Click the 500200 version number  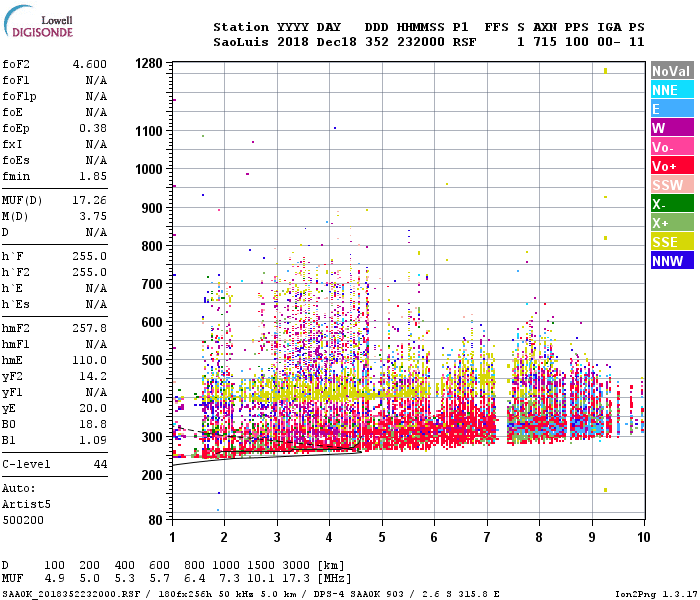(23, 521)
